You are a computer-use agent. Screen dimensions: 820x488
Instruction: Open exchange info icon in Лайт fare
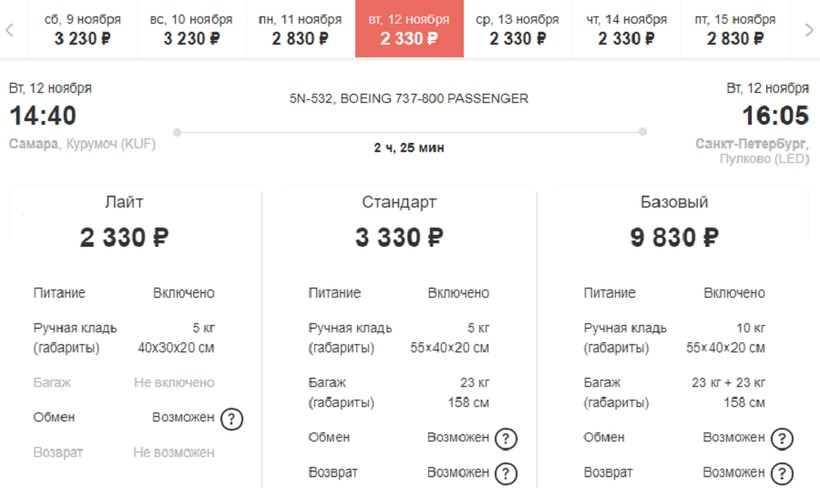point(232,418)
